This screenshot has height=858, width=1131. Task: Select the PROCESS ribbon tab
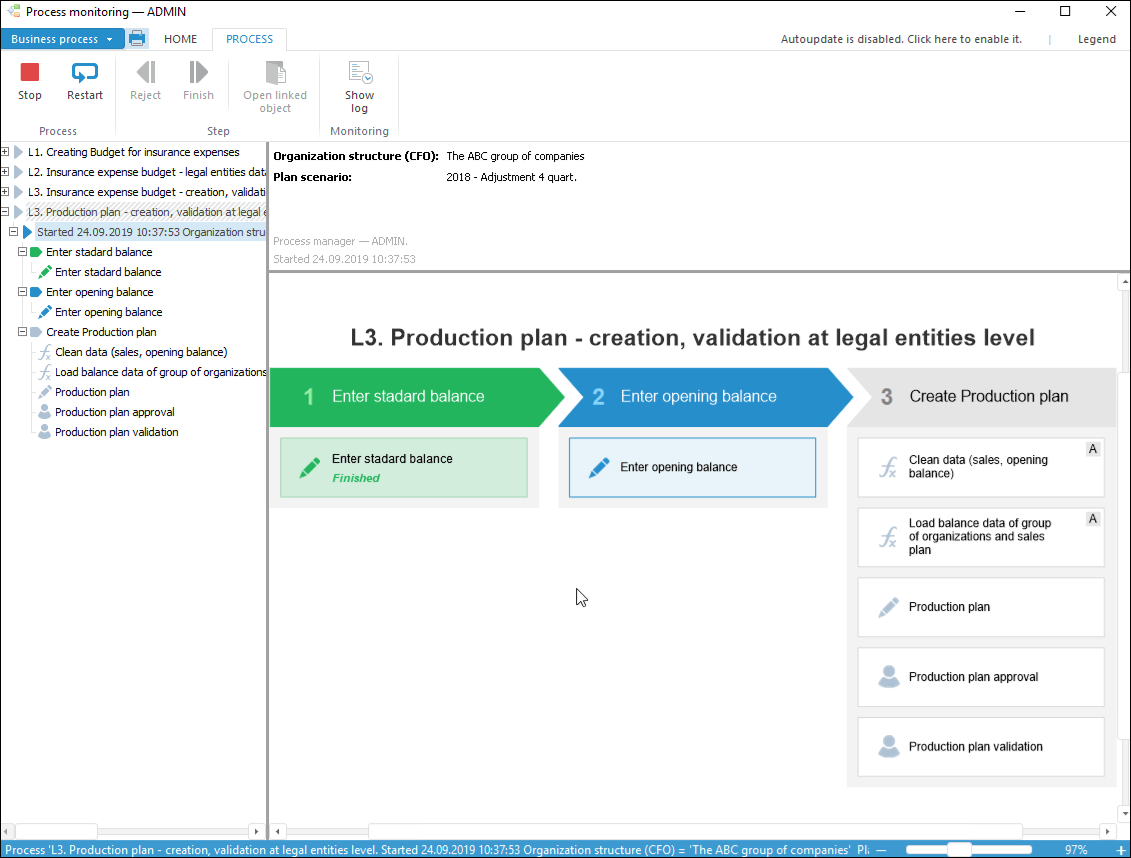[249, 39]
